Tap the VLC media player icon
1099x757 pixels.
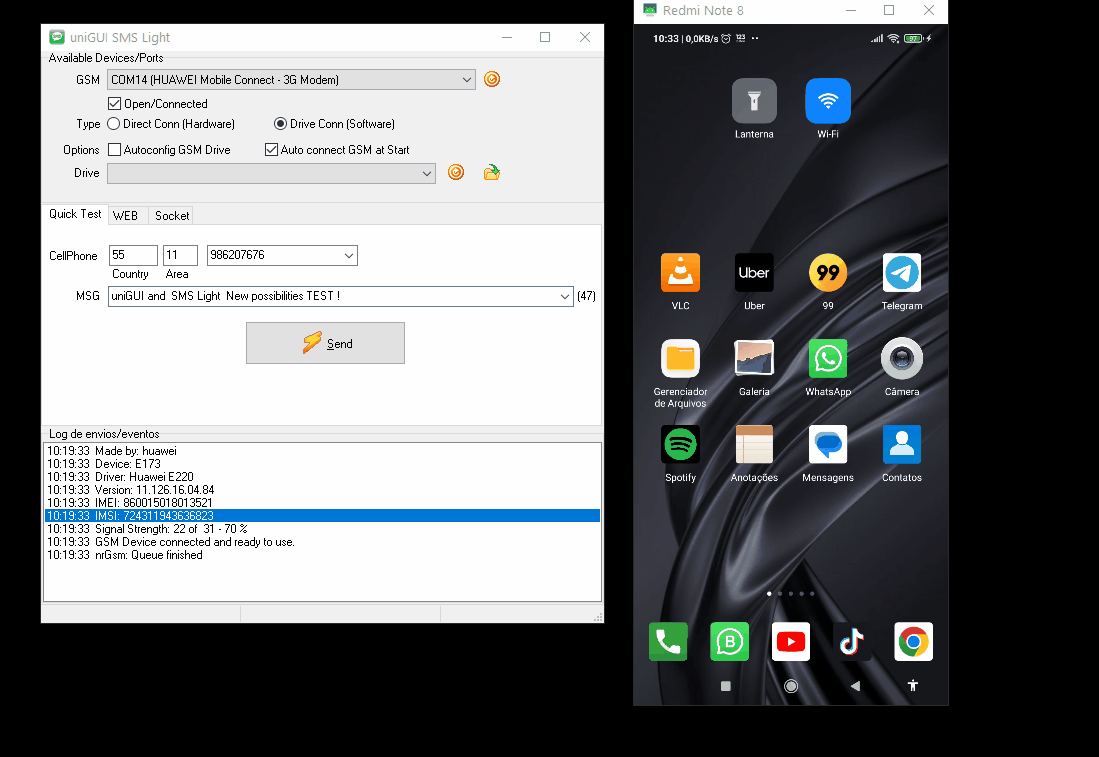pyautogui.click(x=680, y=273)
